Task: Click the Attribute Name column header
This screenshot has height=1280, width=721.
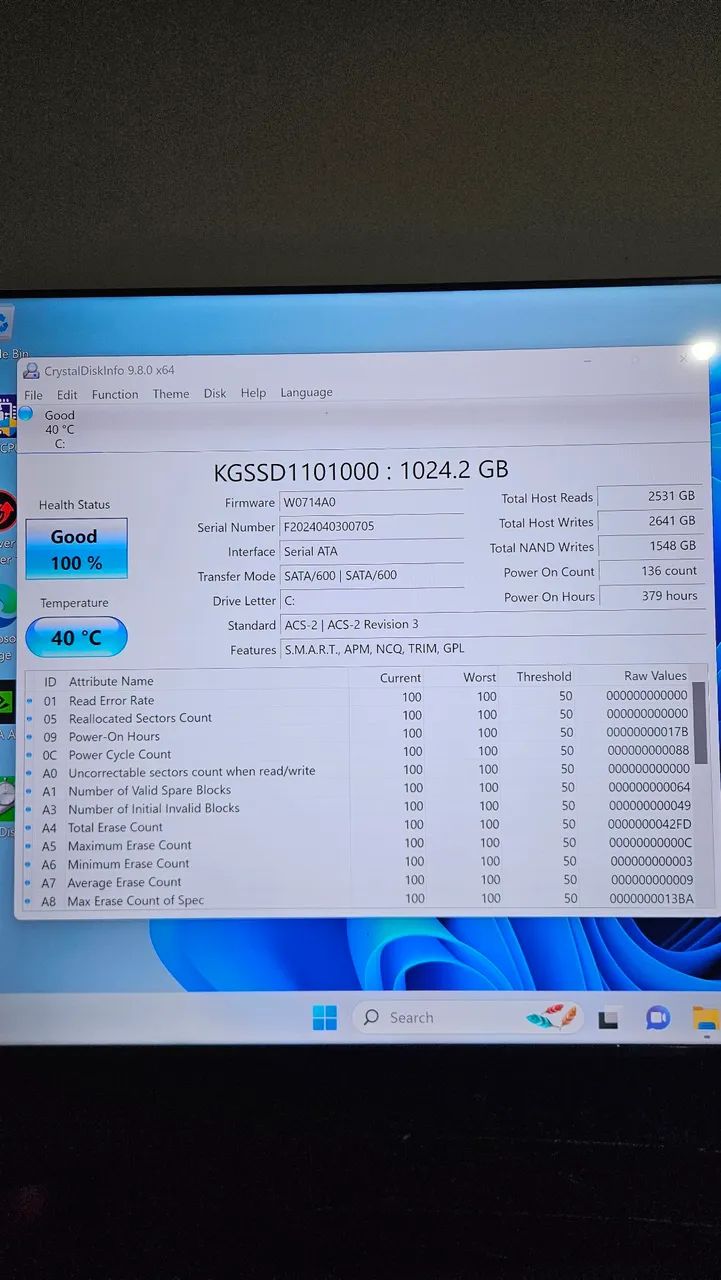Action: coord(111,681)
